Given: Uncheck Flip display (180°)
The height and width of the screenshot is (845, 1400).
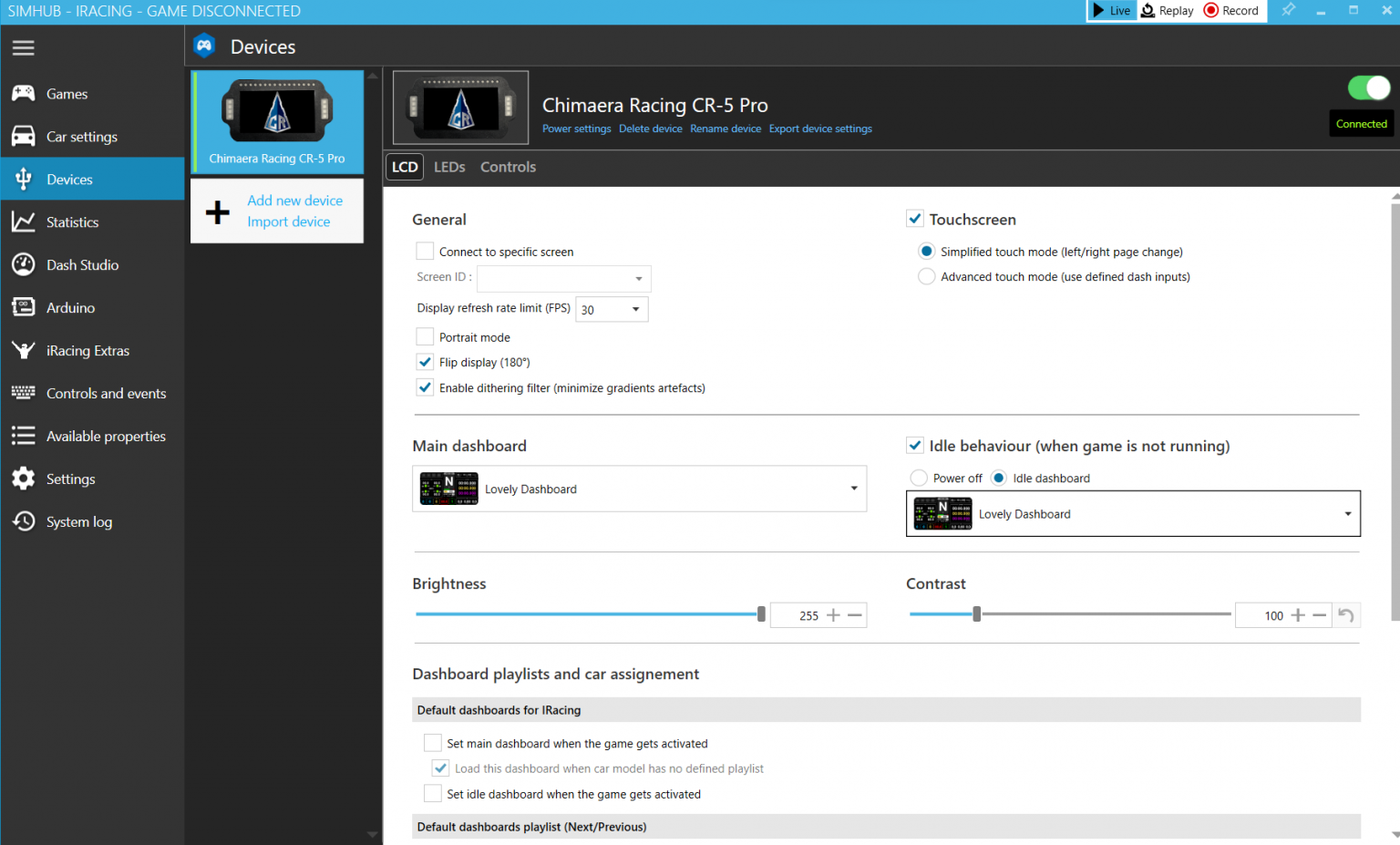Looking at the screenshot, I should pyautogui.click(x=425, y=362).
